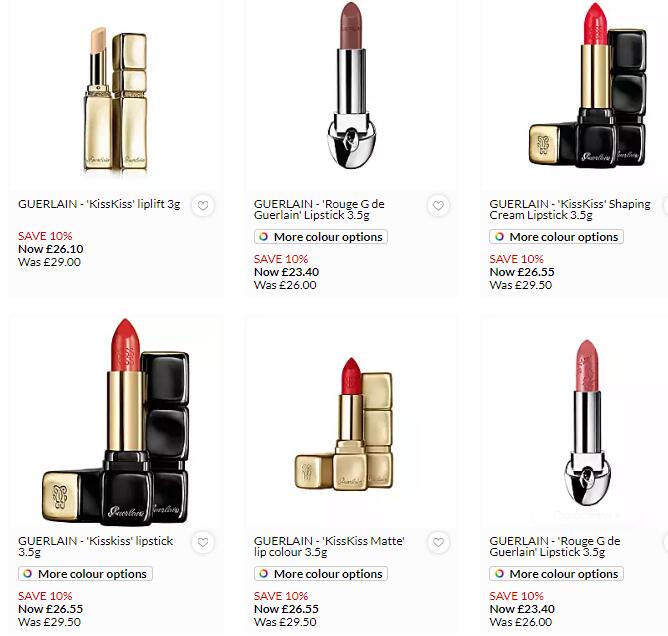
Task: Open the 'KissKiss' liplift 3g product title
Action: [99, 204]
